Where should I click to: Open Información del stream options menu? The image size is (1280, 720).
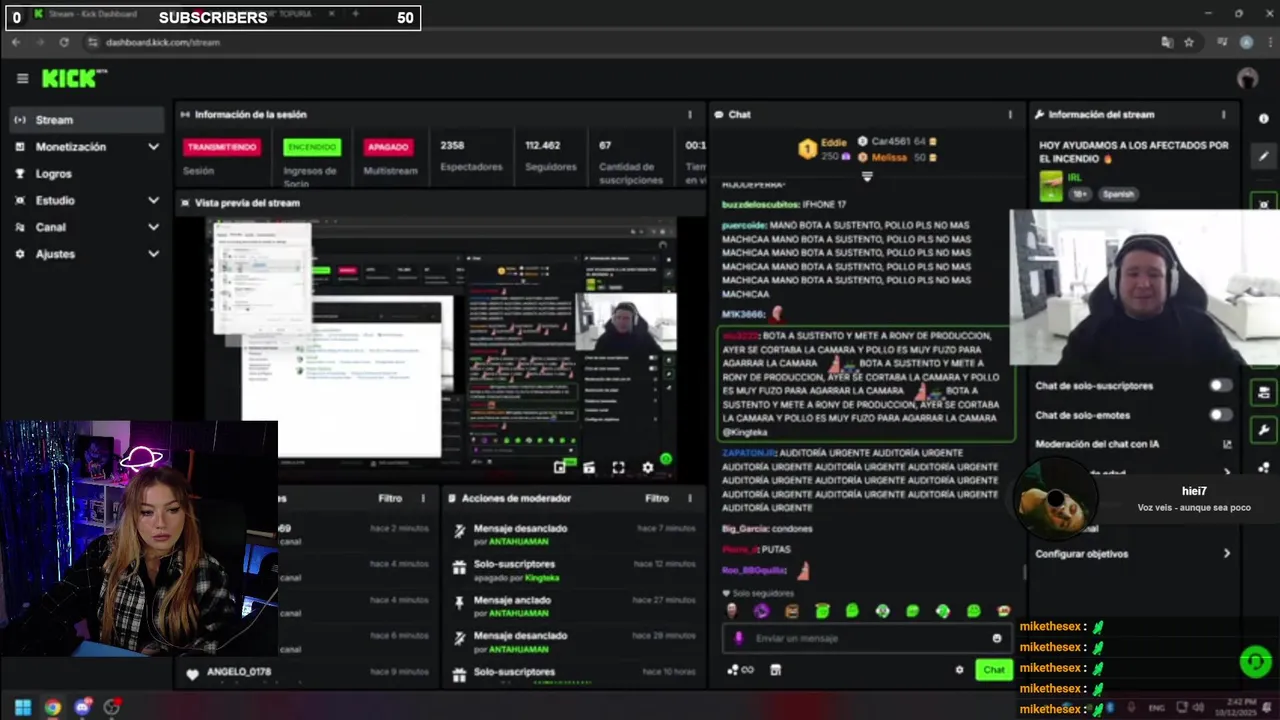[x=1223, y=115]
